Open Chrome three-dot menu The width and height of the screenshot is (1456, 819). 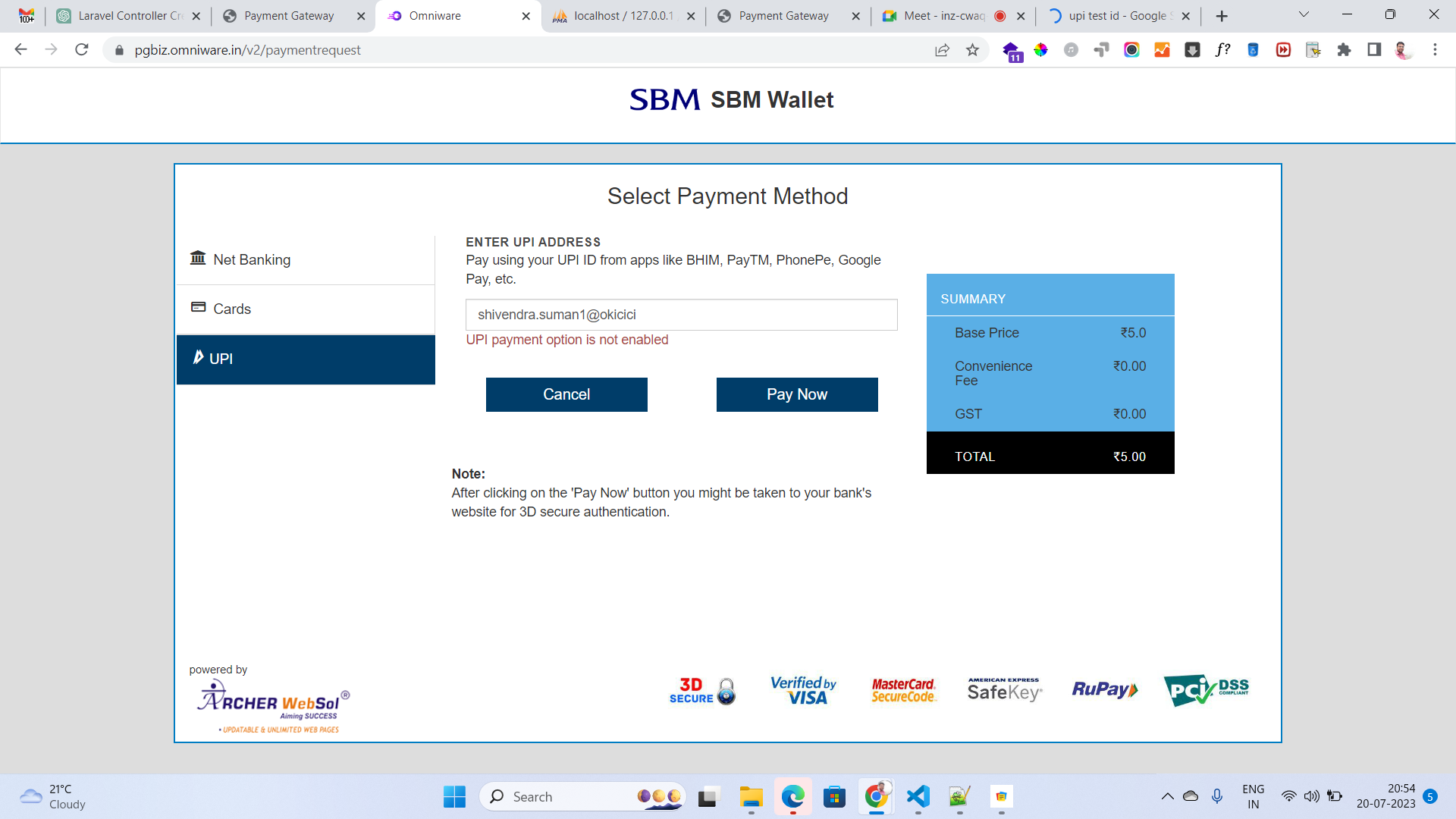(1435, 50)
